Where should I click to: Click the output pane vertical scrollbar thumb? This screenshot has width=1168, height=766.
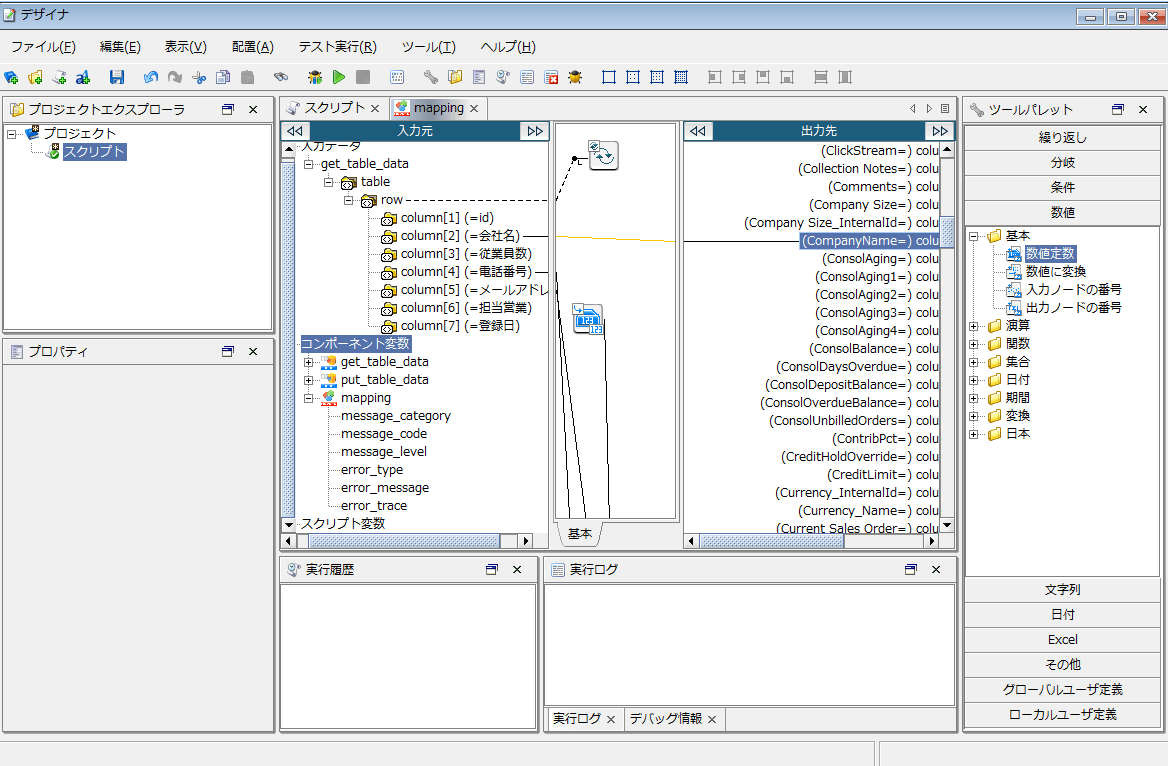947,231
